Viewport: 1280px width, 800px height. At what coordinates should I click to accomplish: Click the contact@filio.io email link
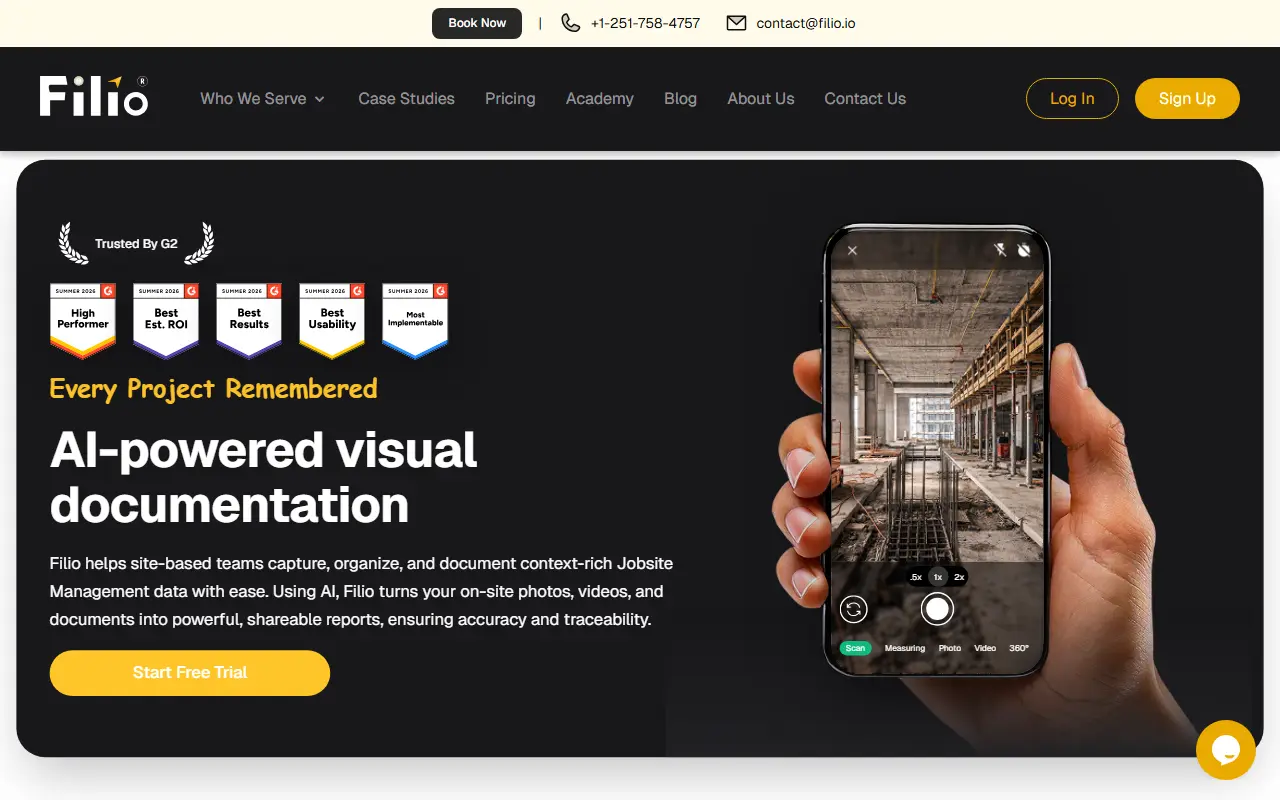[x=806, y=23]
